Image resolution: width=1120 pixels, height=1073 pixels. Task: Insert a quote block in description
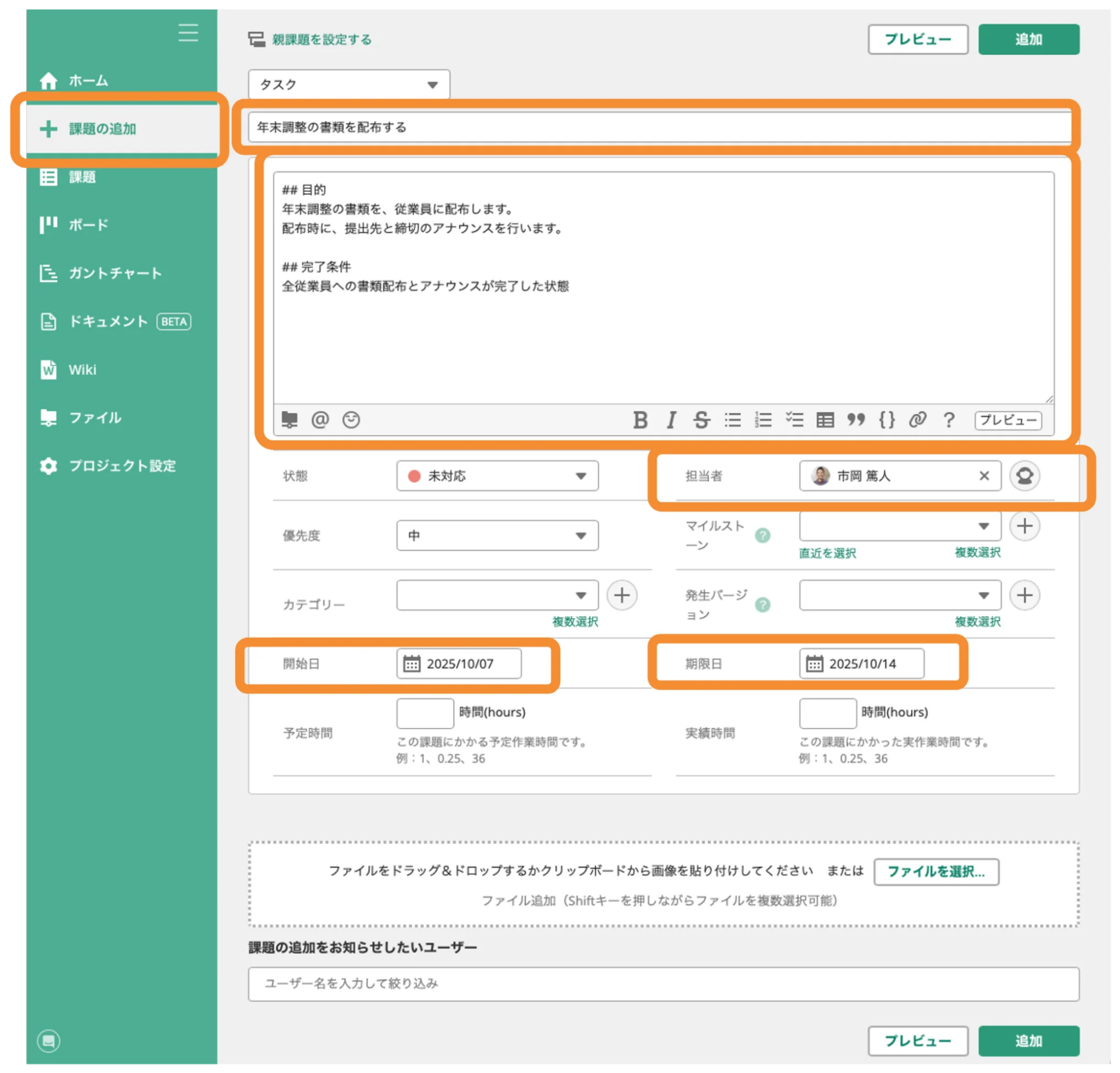(x=856, y=419)
